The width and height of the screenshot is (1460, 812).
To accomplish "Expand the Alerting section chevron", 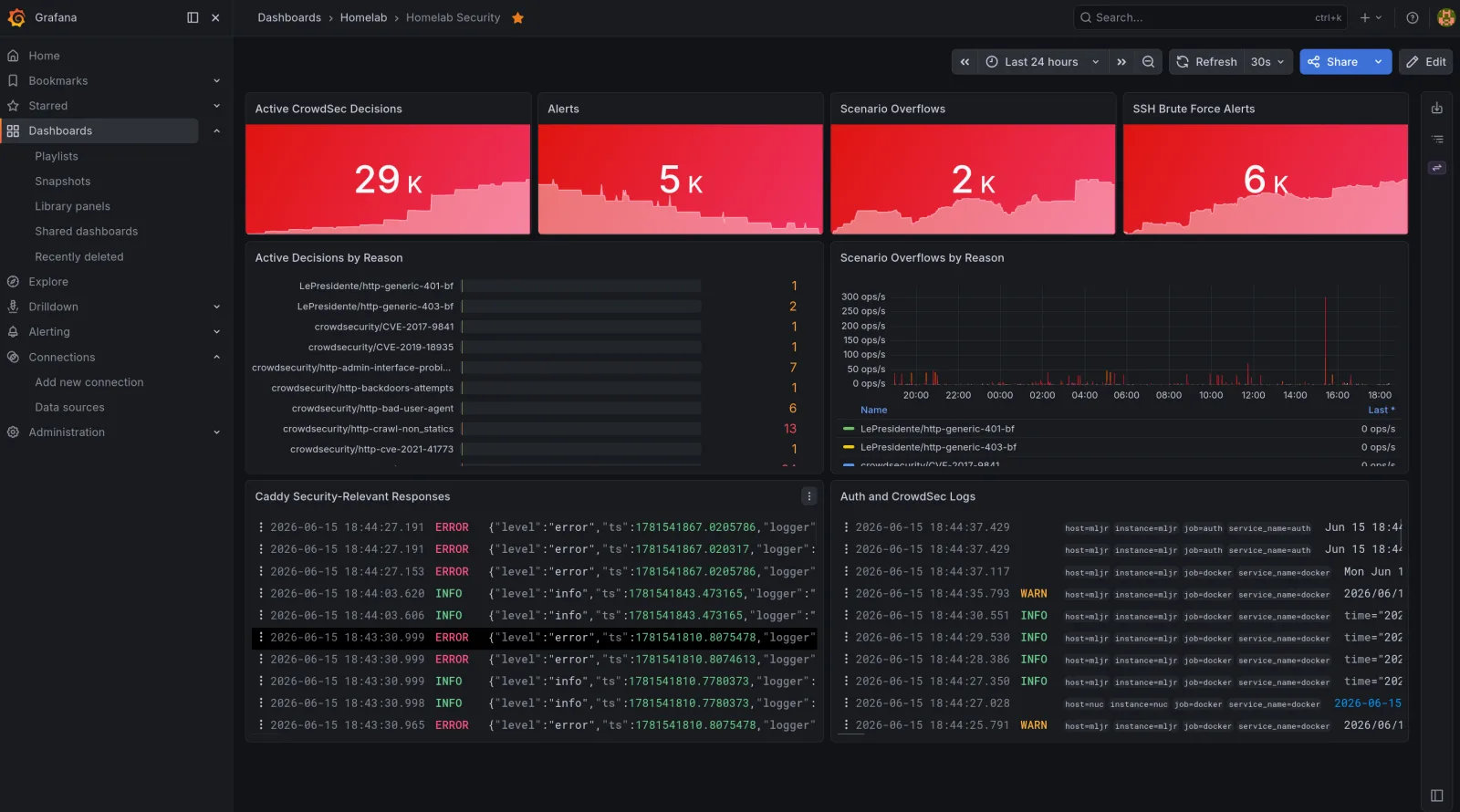I will coord(216,332).
